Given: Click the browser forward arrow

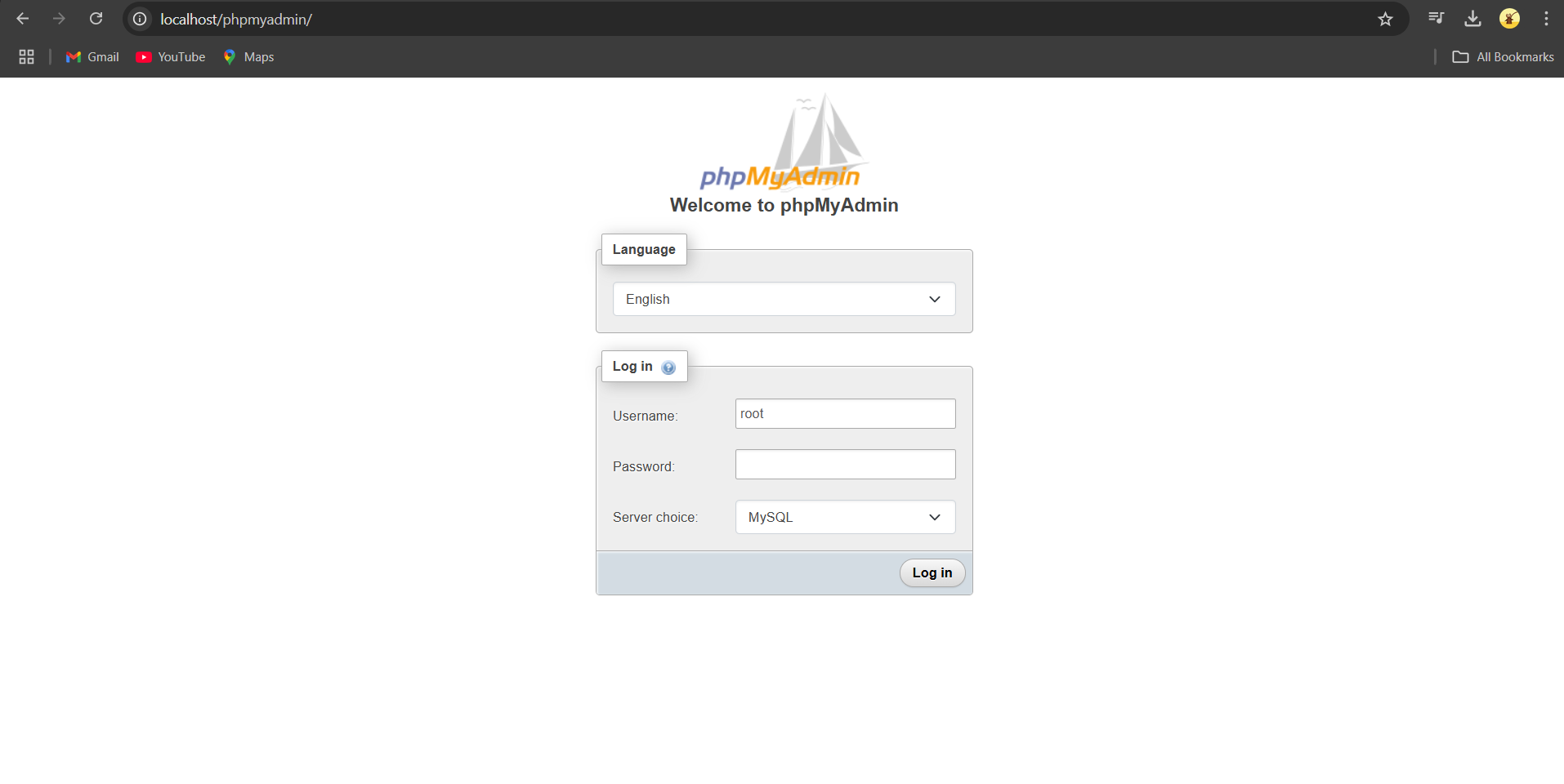Looking at the screenshot, I should click(x=59, y=19).
